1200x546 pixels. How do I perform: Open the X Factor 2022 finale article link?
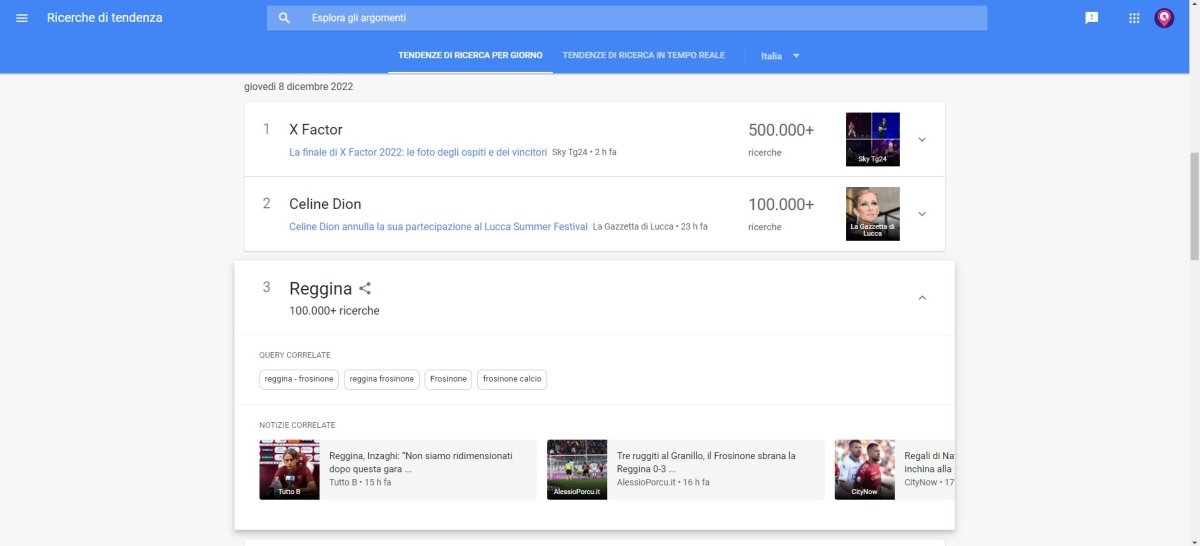click(x=418, y=152)
